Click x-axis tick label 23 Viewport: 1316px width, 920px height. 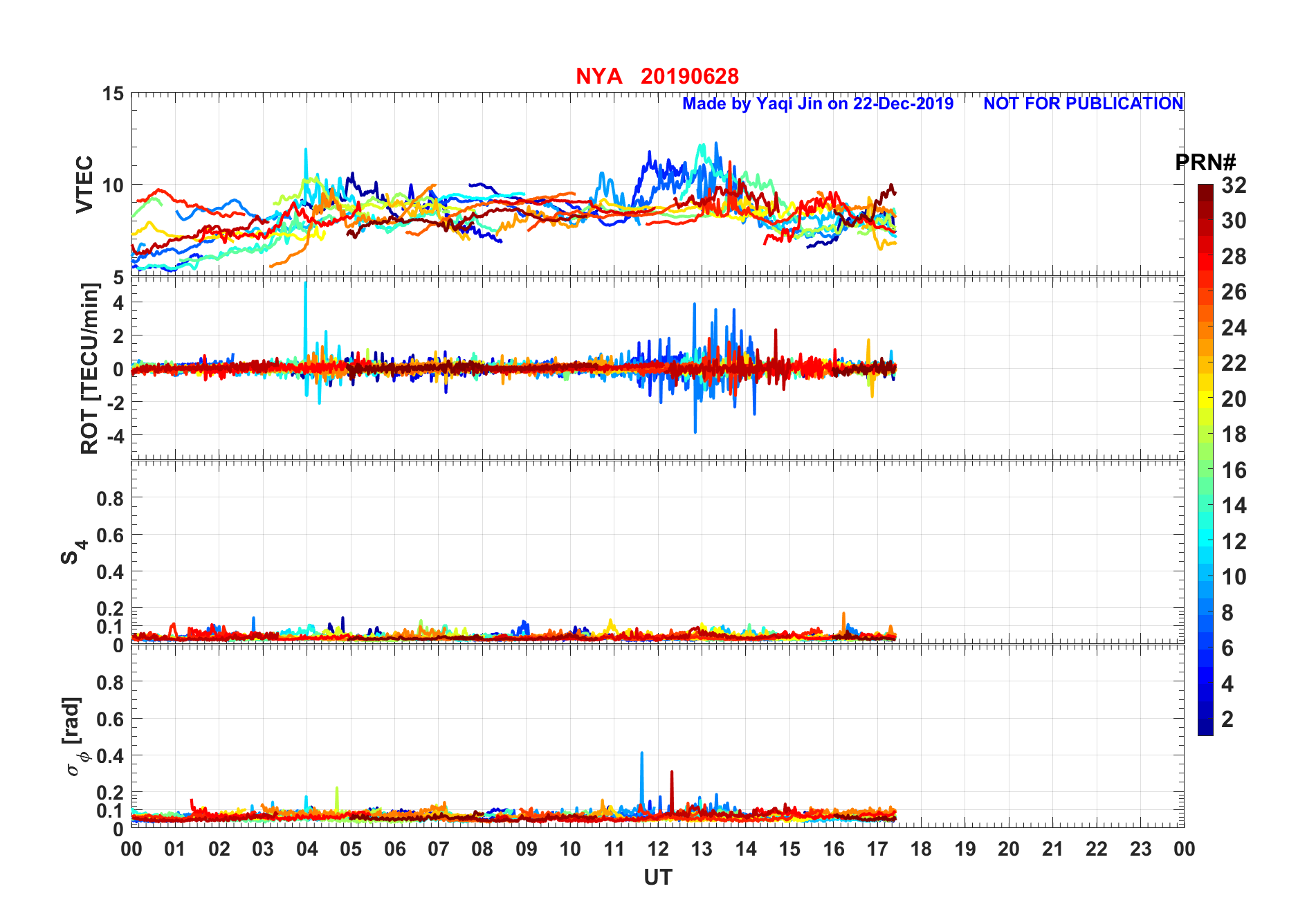pyautogui.click(x=1140, y=849)
